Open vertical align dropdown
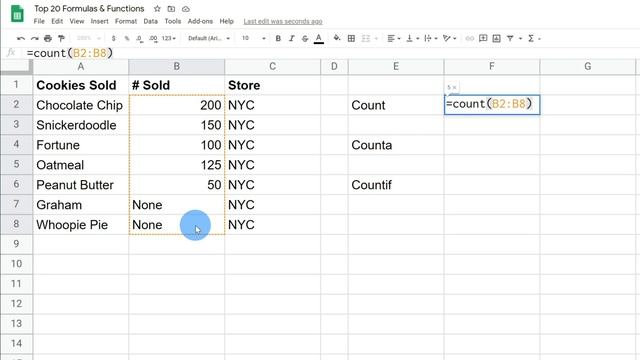The image size is (640, 360). coord(412,38)
